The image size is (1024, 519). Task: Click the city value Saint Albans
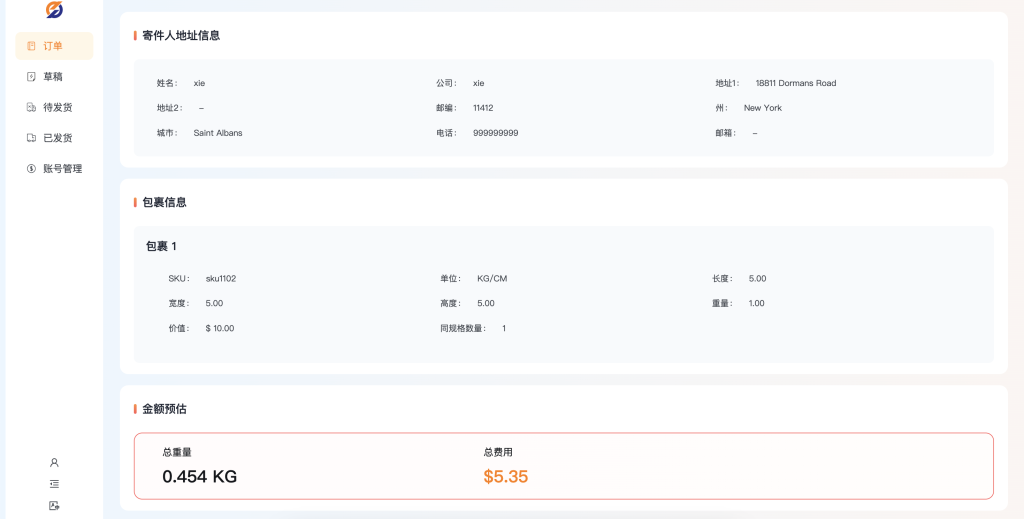click(x=218, y=133)
